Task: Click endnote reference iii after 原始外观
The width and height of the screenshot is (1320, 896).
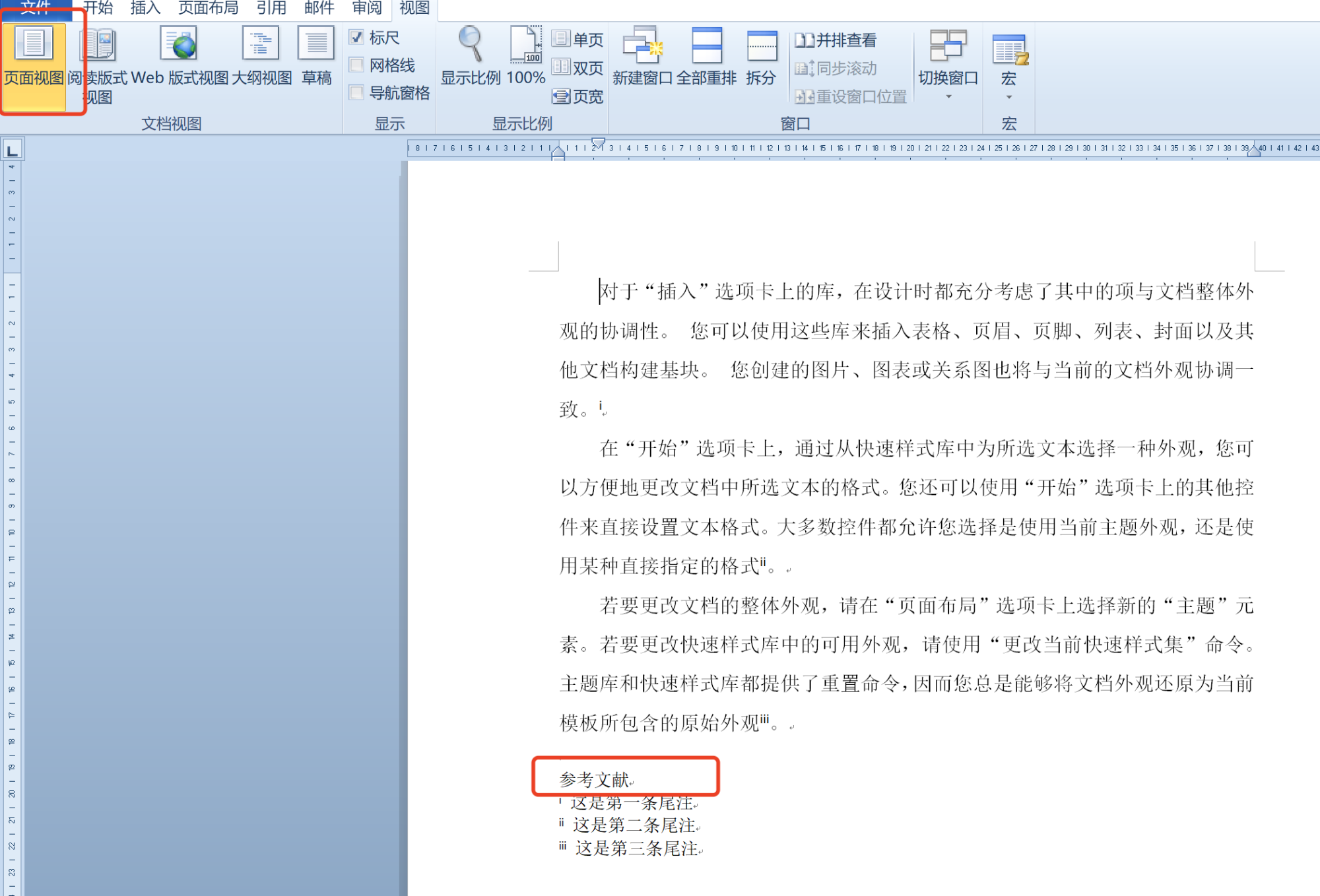Action: [x=765, y=719]
